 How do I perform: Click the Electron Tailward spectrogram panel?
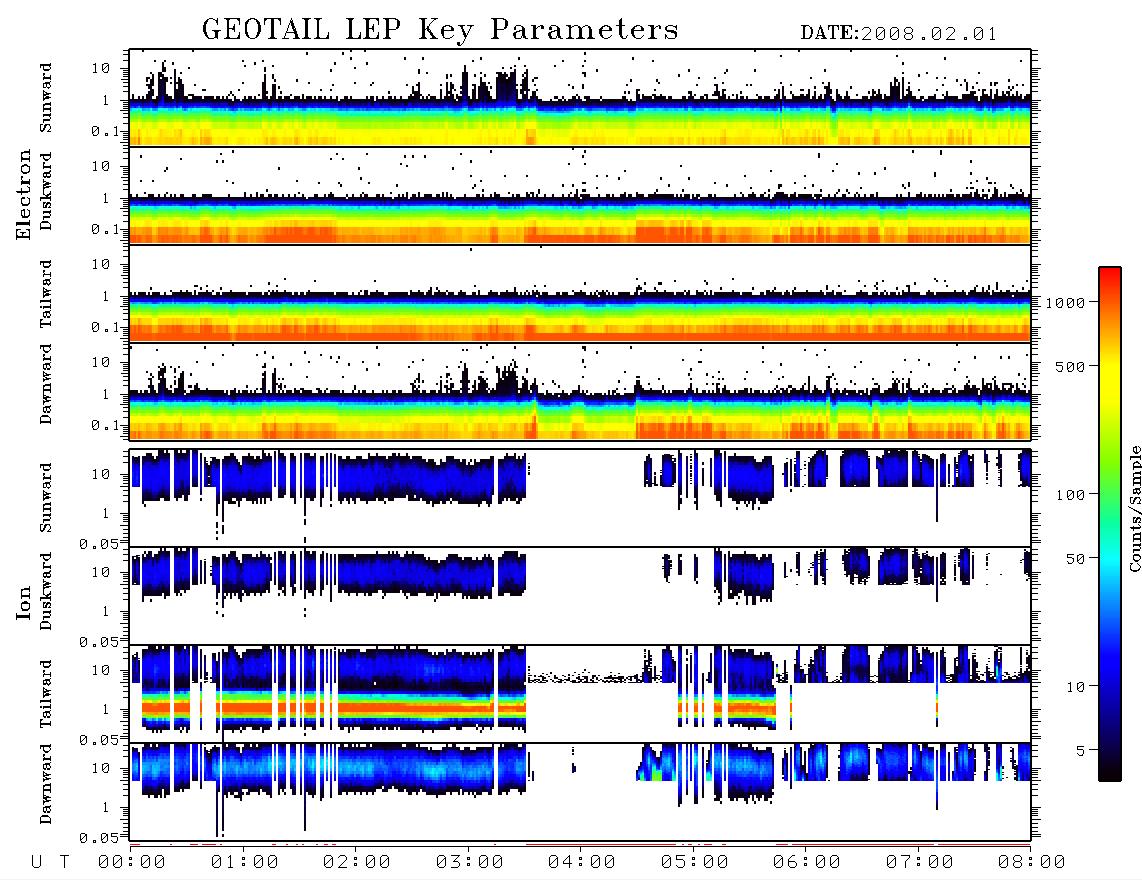(x=580, y=294)
